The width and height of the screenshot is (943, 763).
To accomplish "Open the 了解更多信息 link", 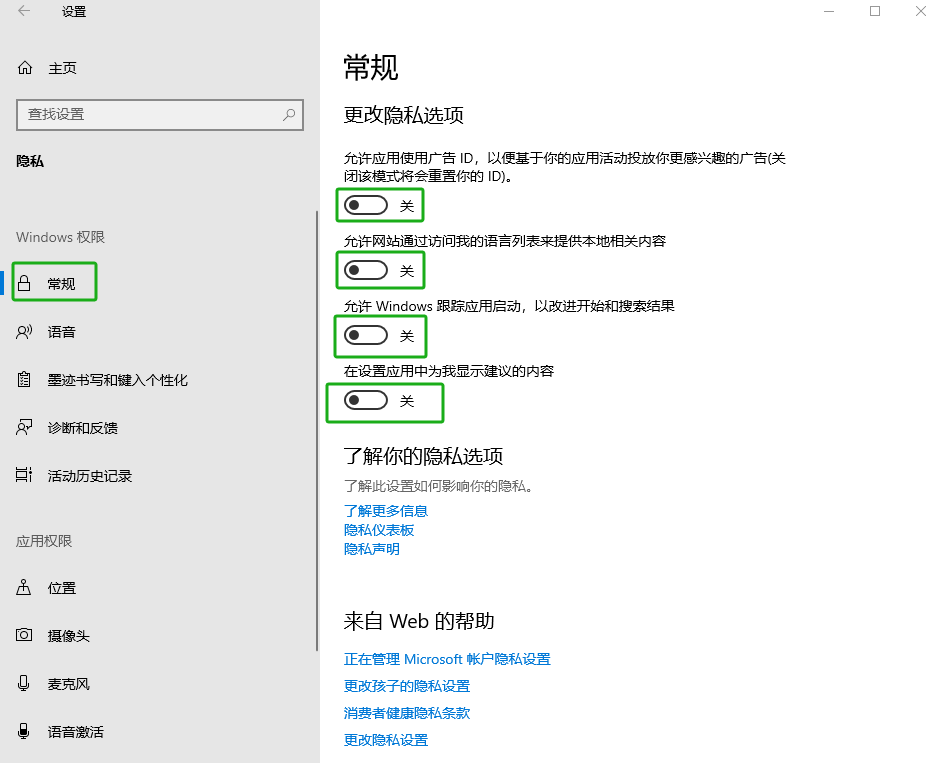I will point(386,511).
